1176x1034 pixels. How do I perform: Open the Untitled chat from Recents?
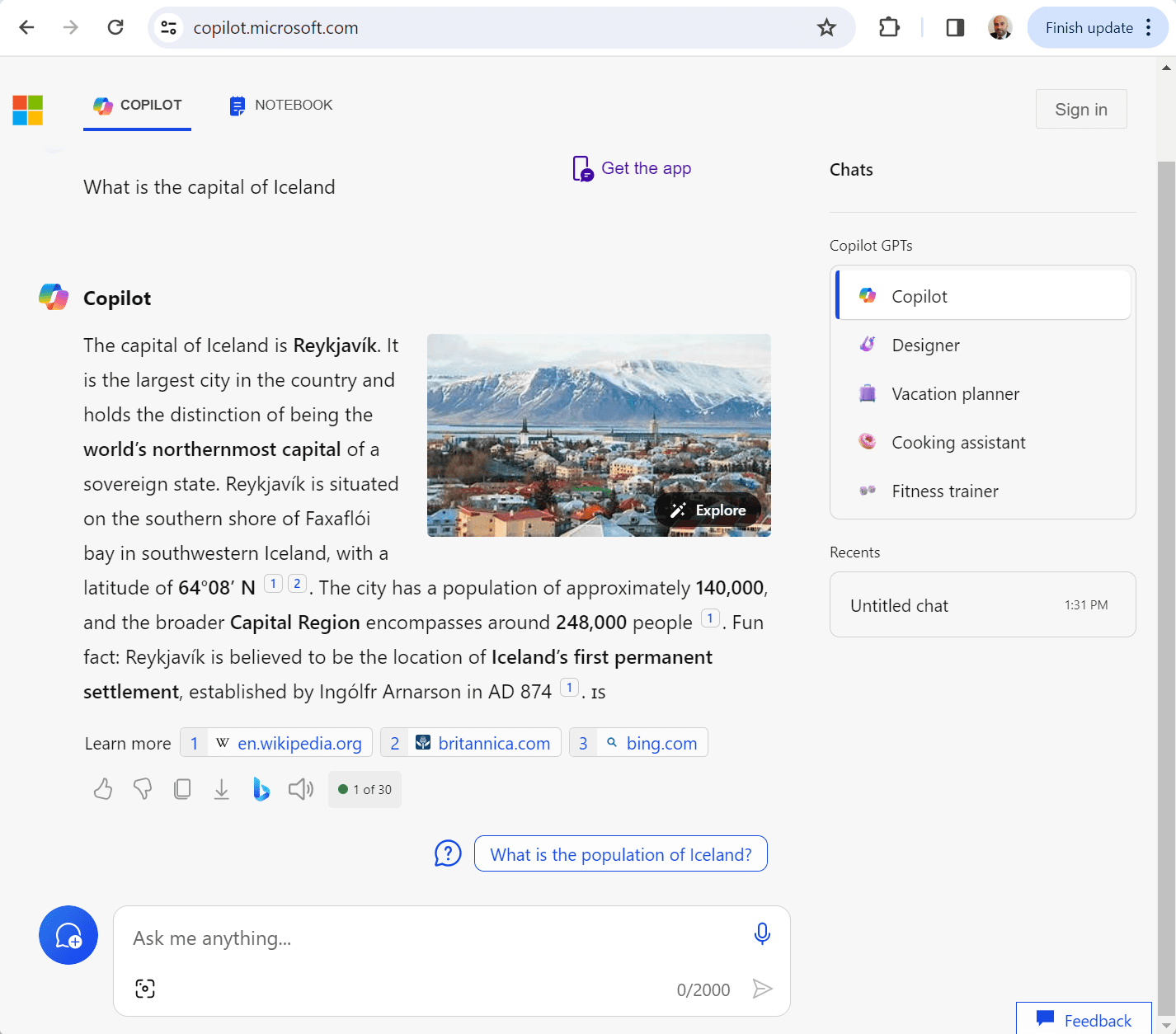[983, 604]
